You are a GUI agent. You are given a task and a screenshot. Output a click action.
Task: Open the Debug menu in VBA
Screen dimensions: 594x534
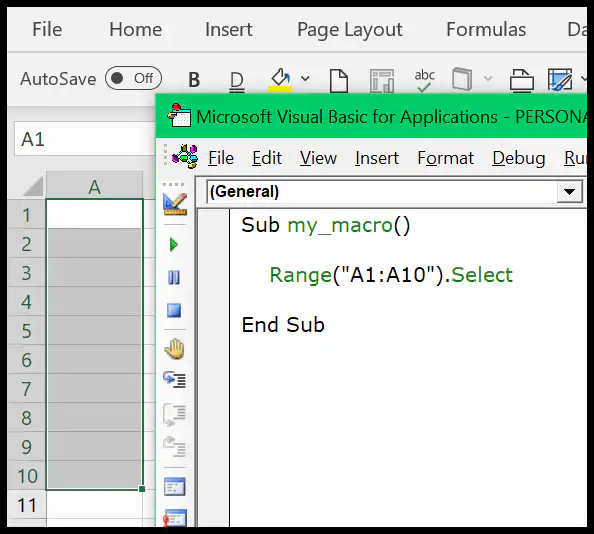(519, 158)
